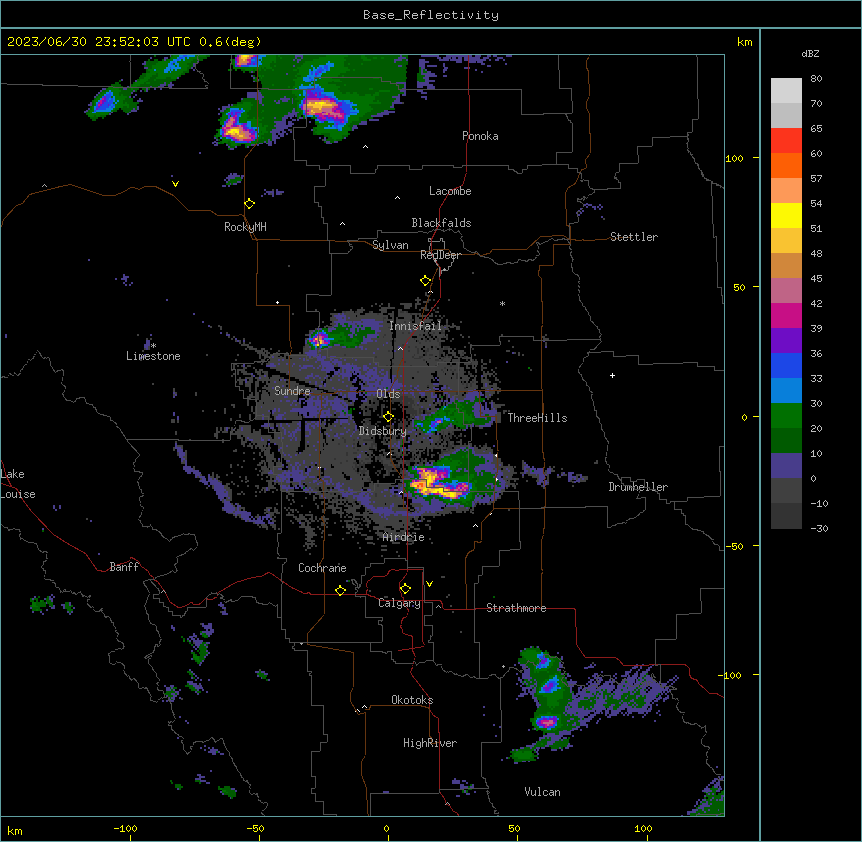Select the light blue 30-33 dBZ legend swatch
The image size is (862, 842).
pyautogui.click(x=786, y=391)
